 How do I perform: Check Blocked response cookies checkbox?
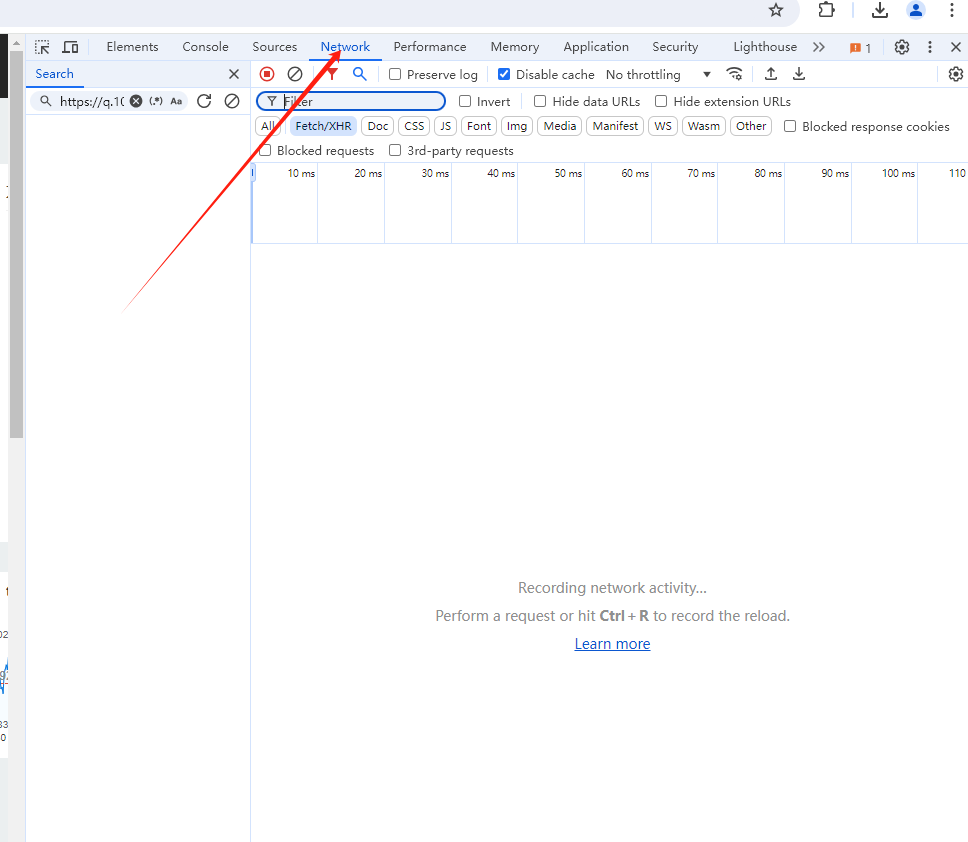pos(790,126)
